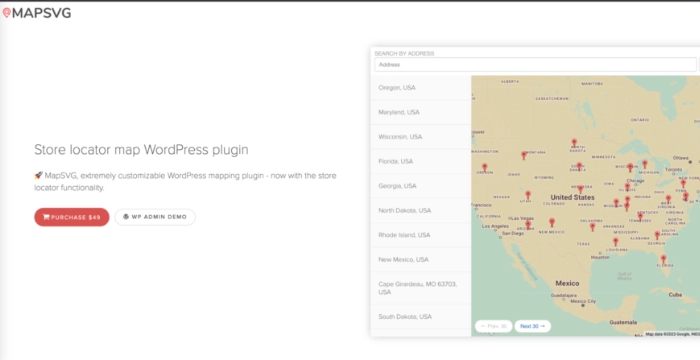Click the map marker on Oklahoma
700x360 pixels.
(x=592, y=227)
